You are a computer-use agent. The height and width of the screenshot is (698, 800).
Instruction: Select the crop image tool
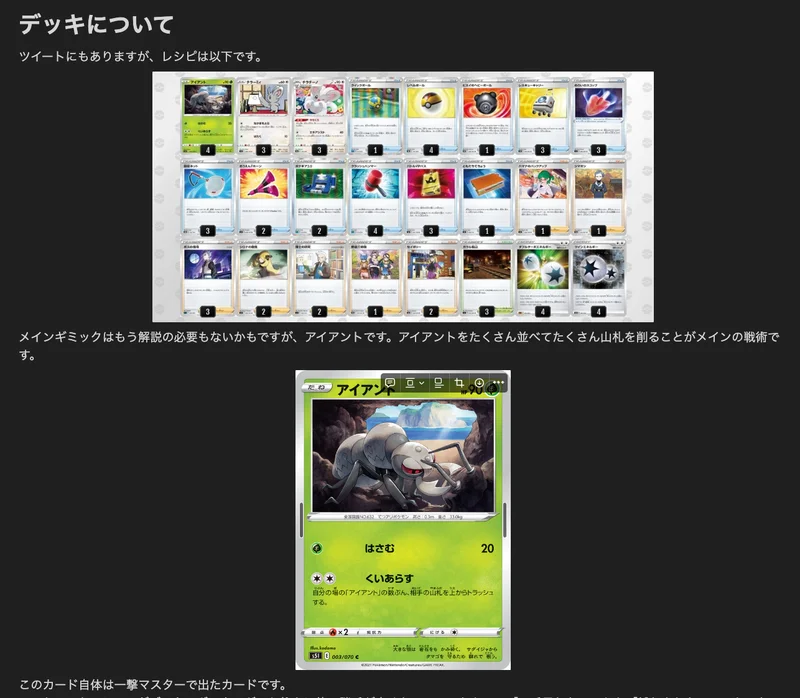(x=459, y=383)
